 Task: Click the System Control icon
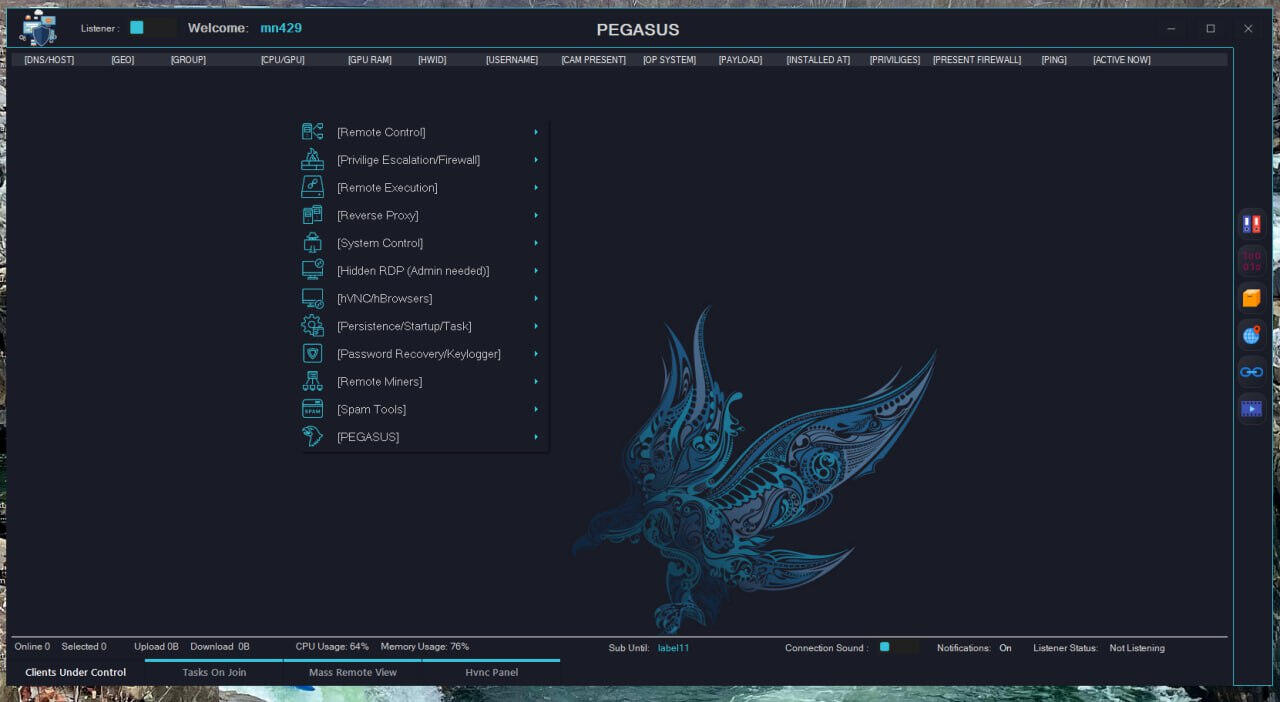click(x=313, y=243)
